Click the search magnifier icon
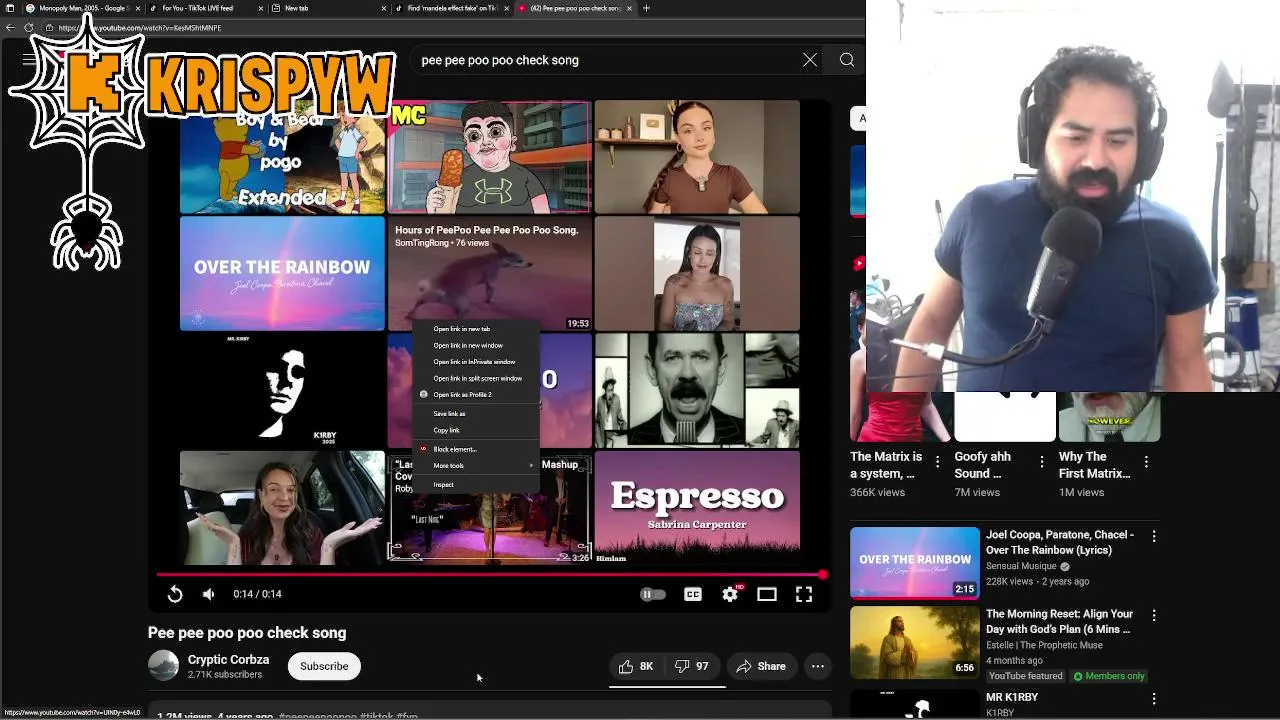Screen dimensions: 1280x720 [x=847, y=60]
